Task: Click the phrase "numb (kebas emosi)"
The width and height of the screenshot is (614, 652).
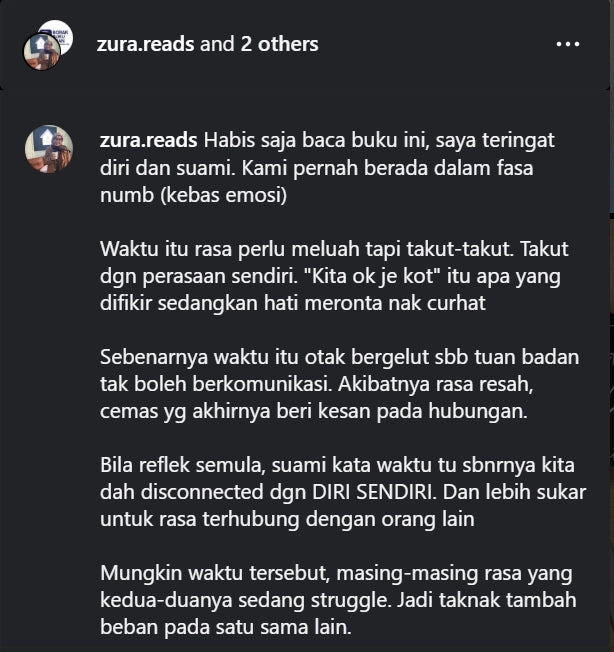Action: coord(193,195)
